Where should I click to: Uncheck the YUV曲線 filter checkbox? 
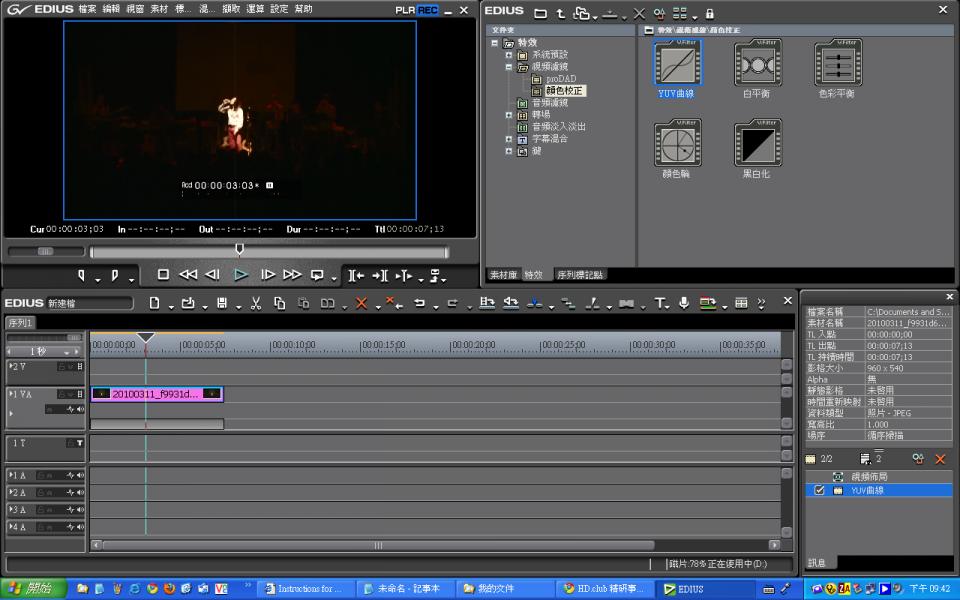coord(820,491)
